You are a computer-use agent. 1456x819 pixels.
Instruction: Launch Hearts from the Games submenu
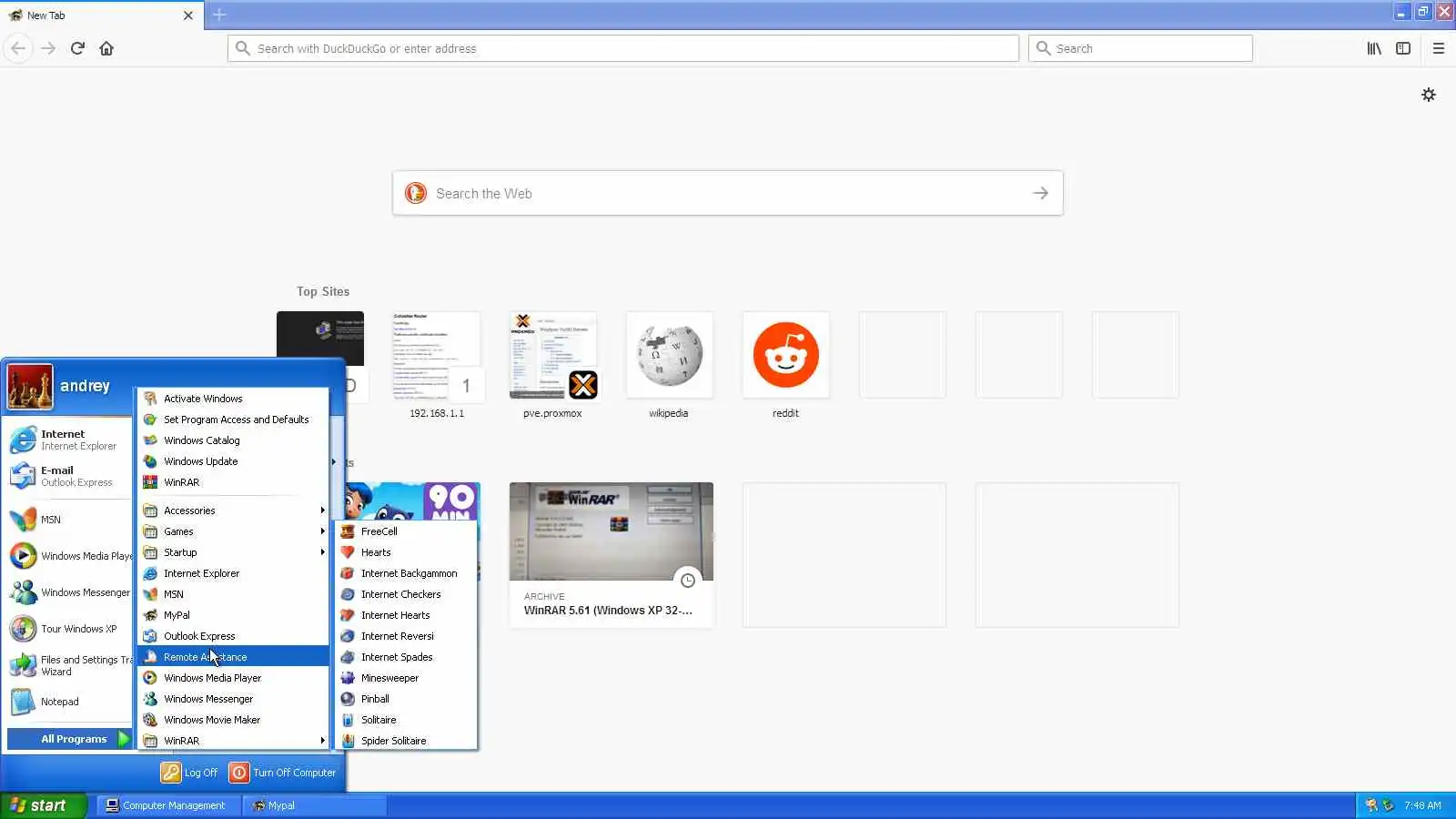click(x=406, y=552)
